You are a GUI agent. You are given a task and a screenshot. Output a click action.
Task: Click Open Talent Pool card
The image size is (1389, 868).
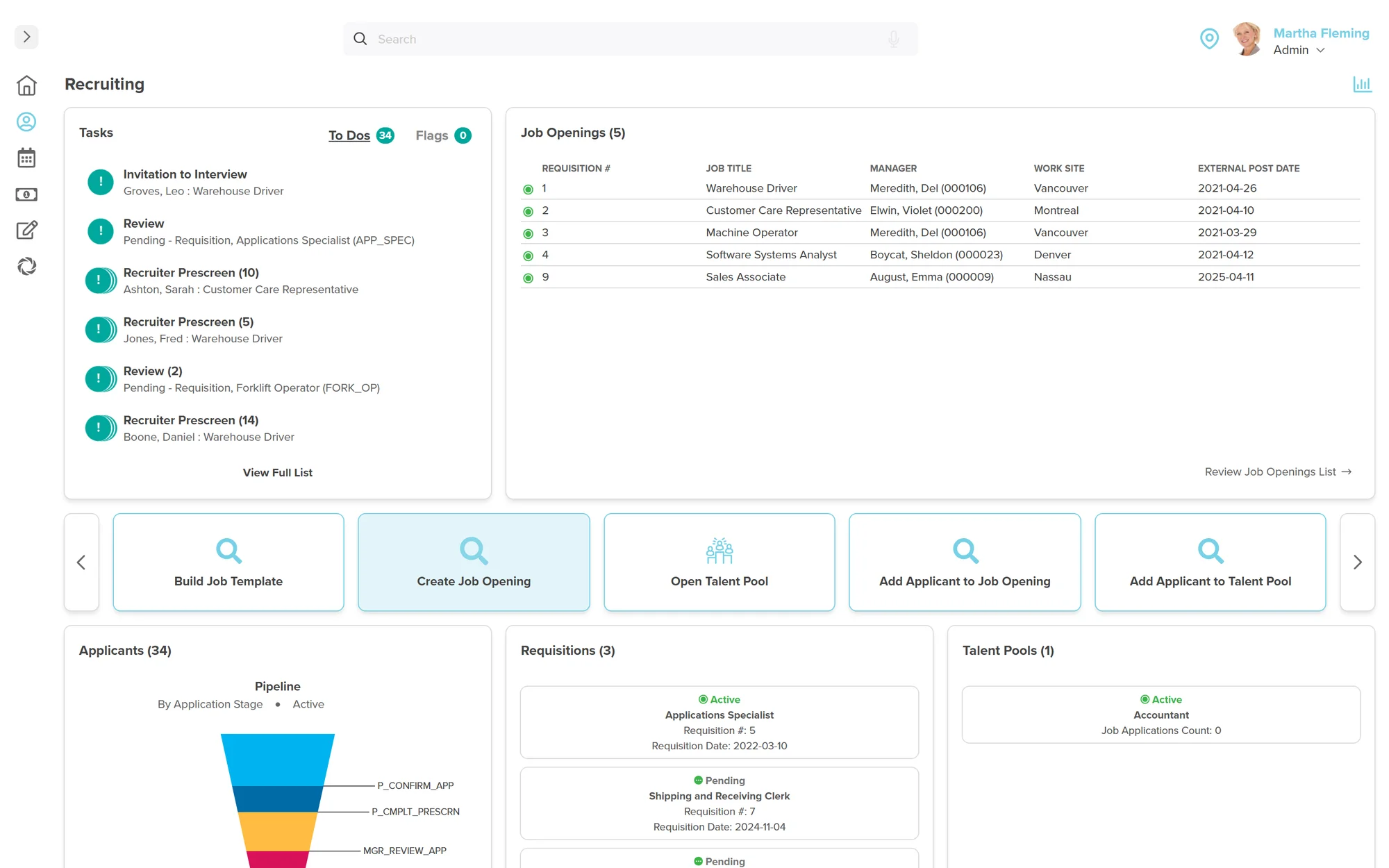(x=720, y=562)
